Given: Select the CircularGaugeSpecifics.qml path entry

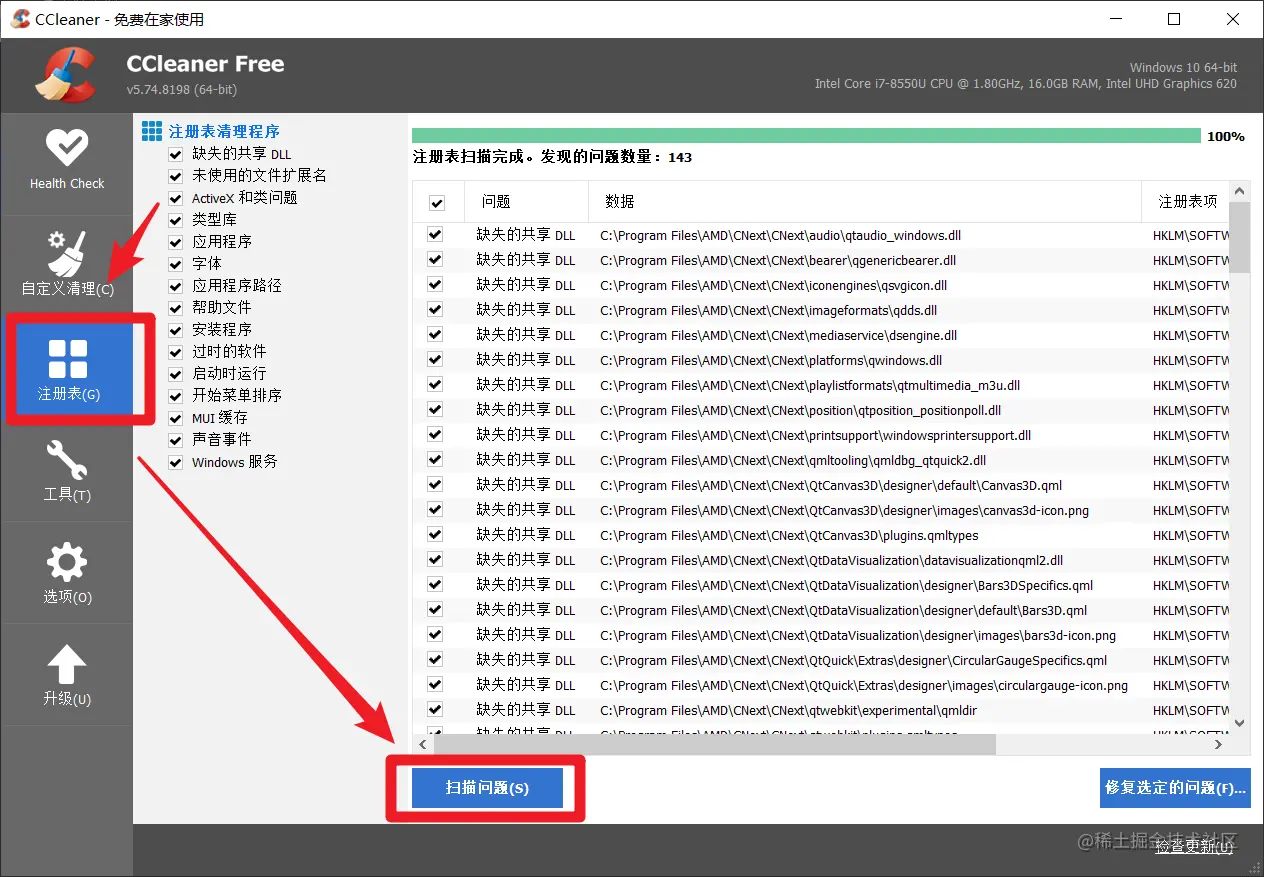Looking at the screenshot, I should pyautogui.click(x=853, y=660).
